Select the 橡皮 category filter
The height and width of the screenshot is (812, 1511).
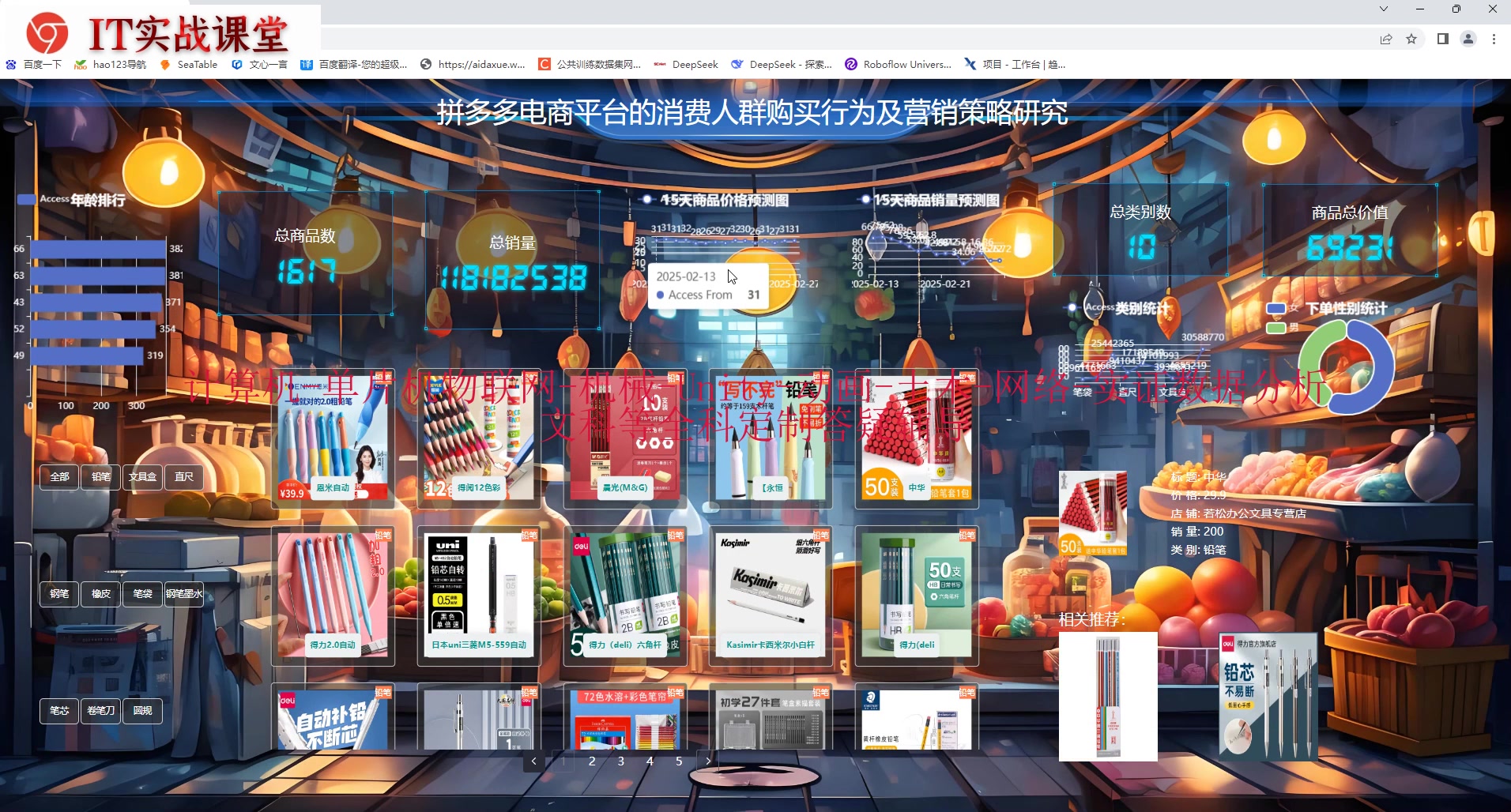[x=101, y=594]
